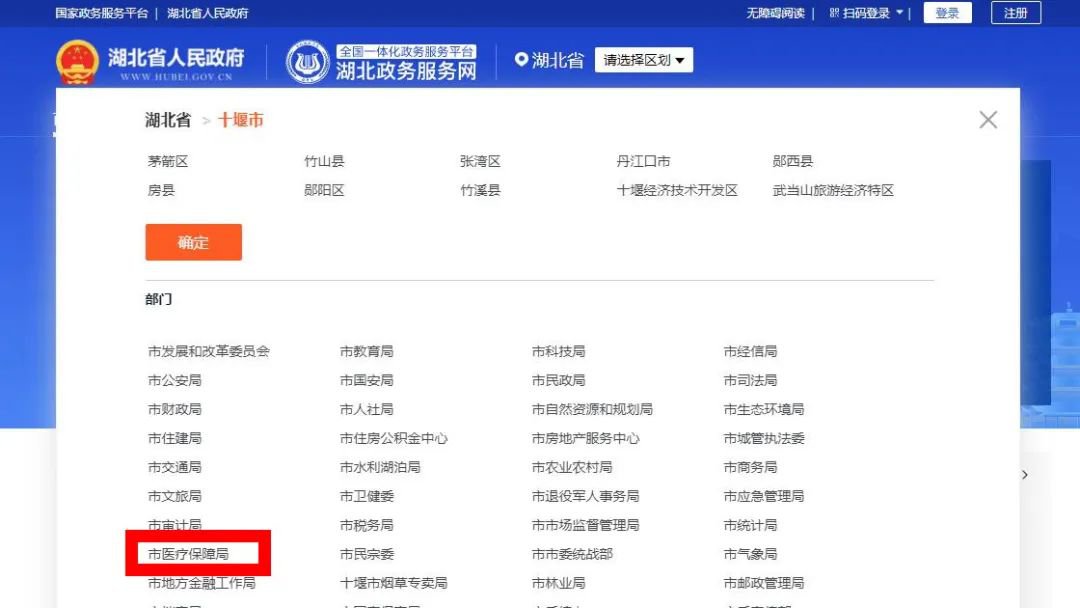This screenshot has width=1080, height=608.
Task: Choose department 市民宗委
Action: point(366,554)
